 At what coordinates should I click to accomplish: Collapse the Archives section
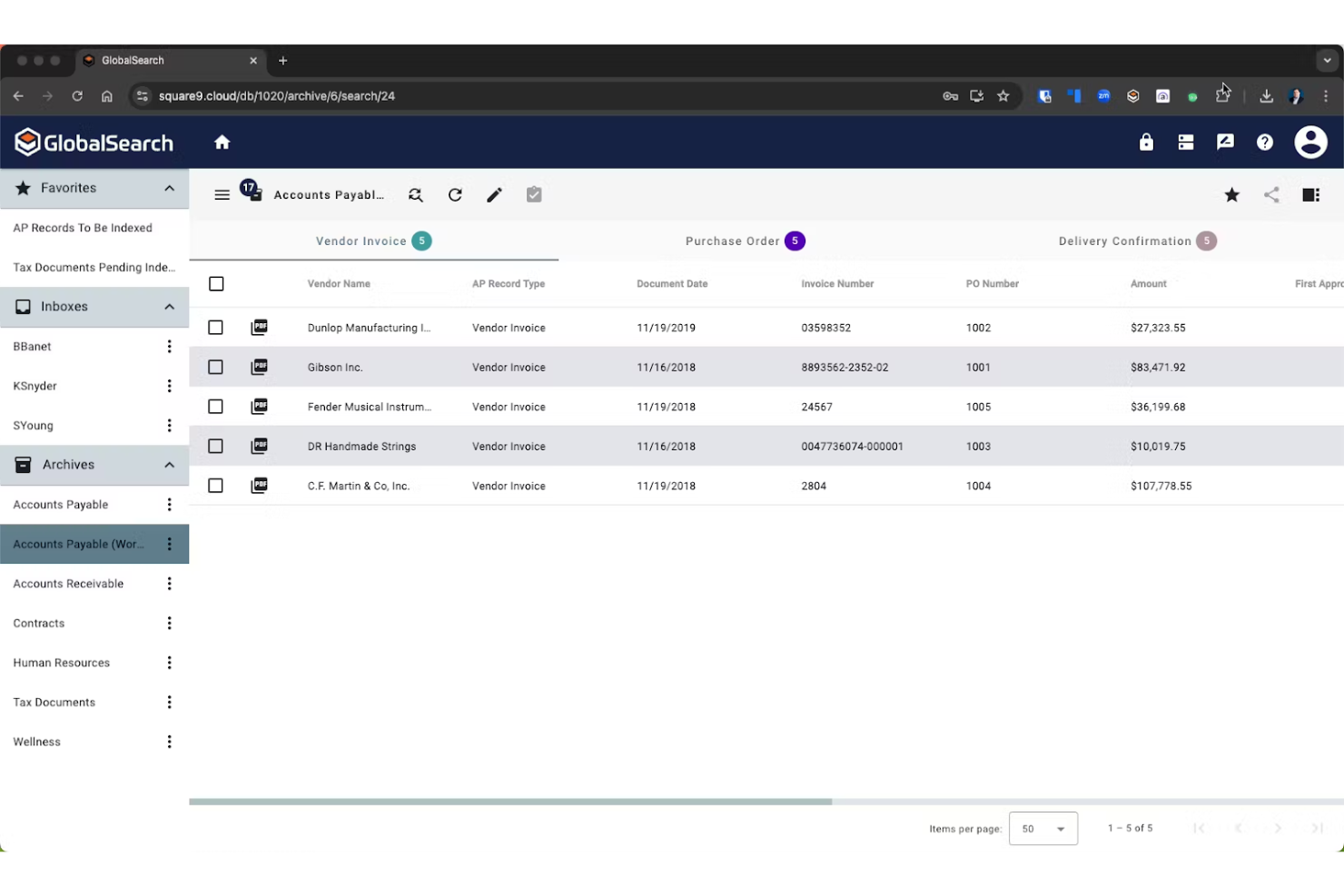pos(168,464)
